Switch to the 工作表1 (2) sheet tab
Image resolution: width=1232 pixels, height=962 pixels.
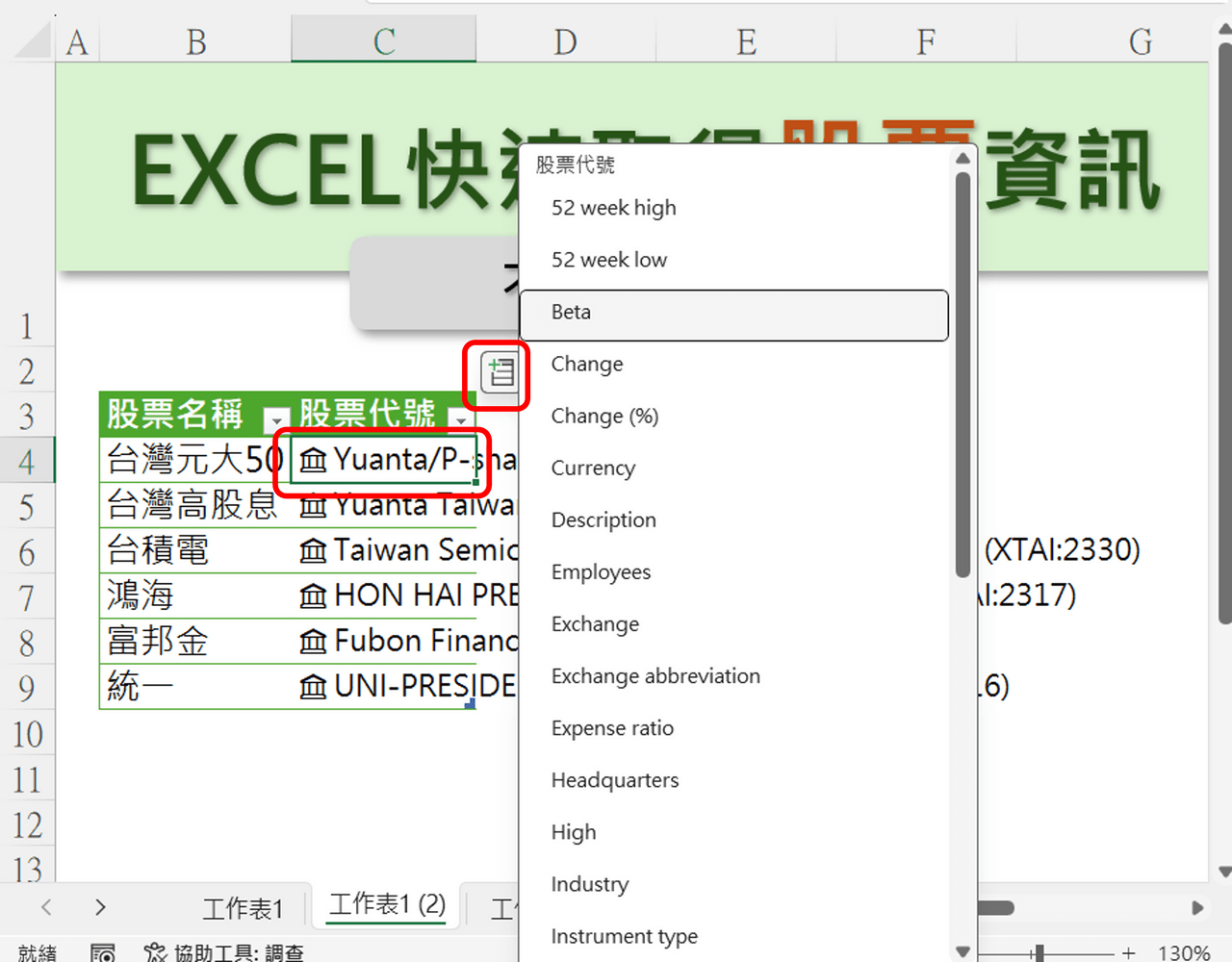coord(387,905)
